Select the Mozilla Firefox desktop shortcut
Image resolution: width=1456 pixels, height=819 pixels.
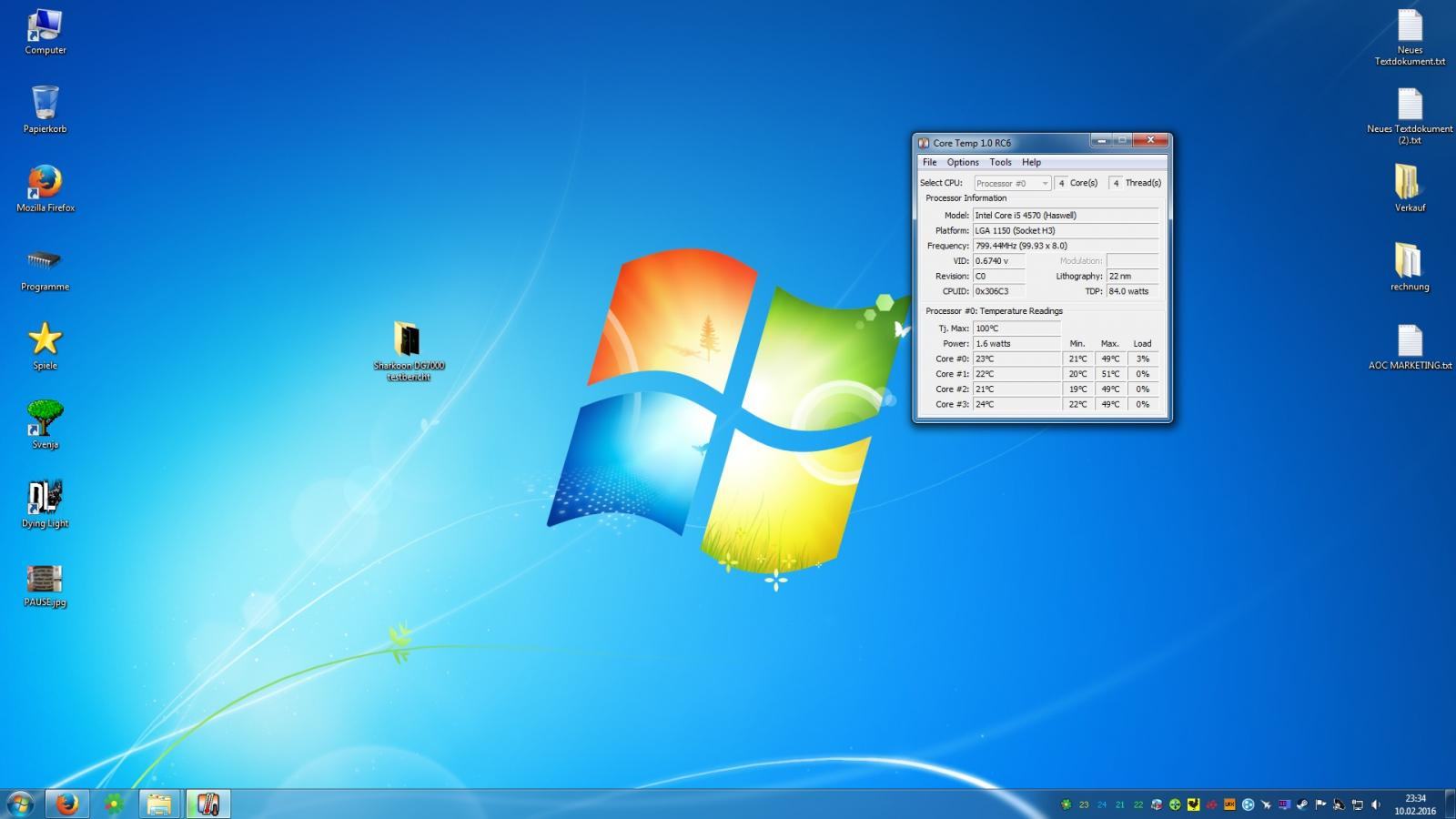click(x=45, y=189)
